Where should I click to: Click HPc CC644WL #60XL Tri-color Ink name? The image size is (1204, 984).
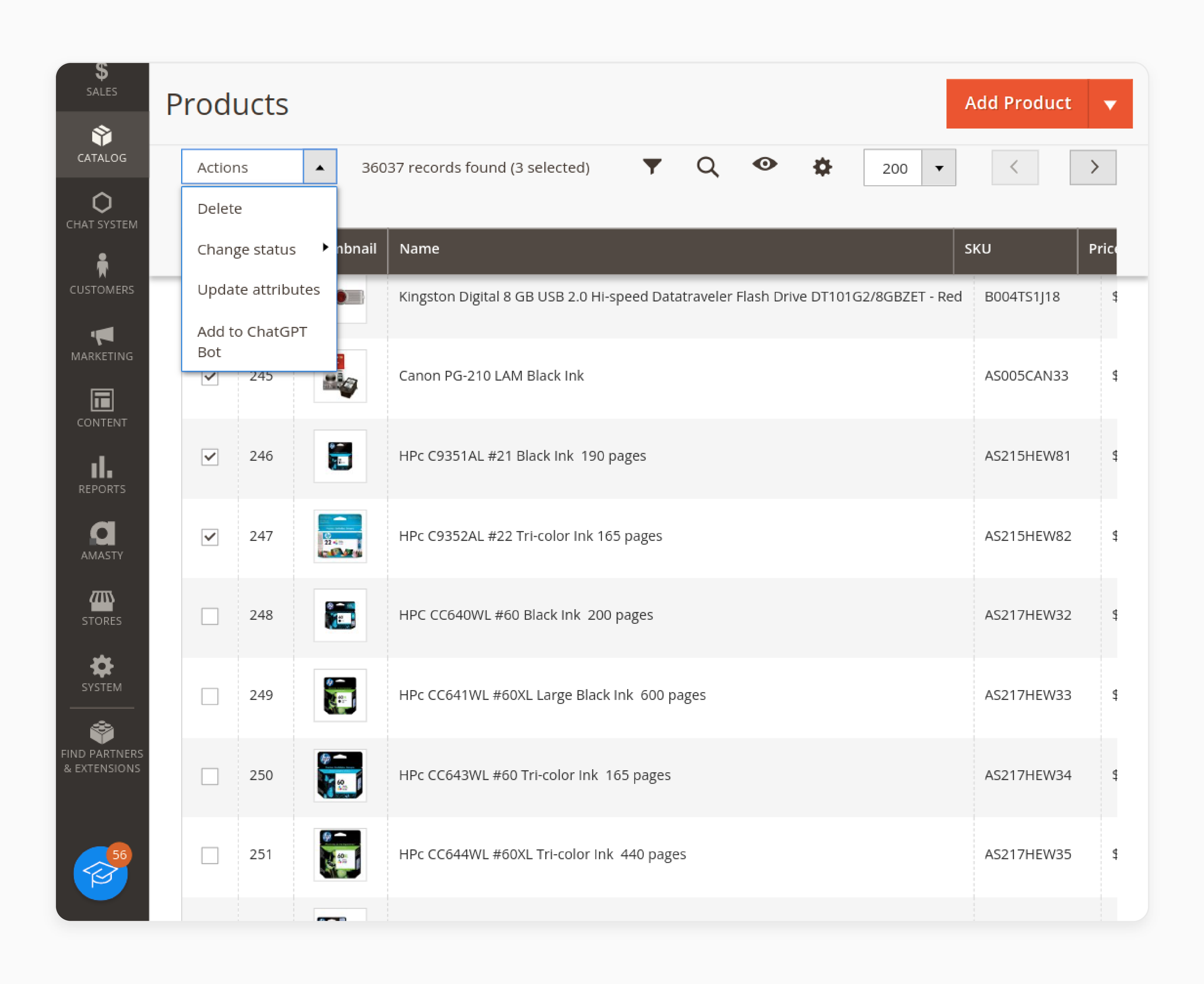click(542, 854)
